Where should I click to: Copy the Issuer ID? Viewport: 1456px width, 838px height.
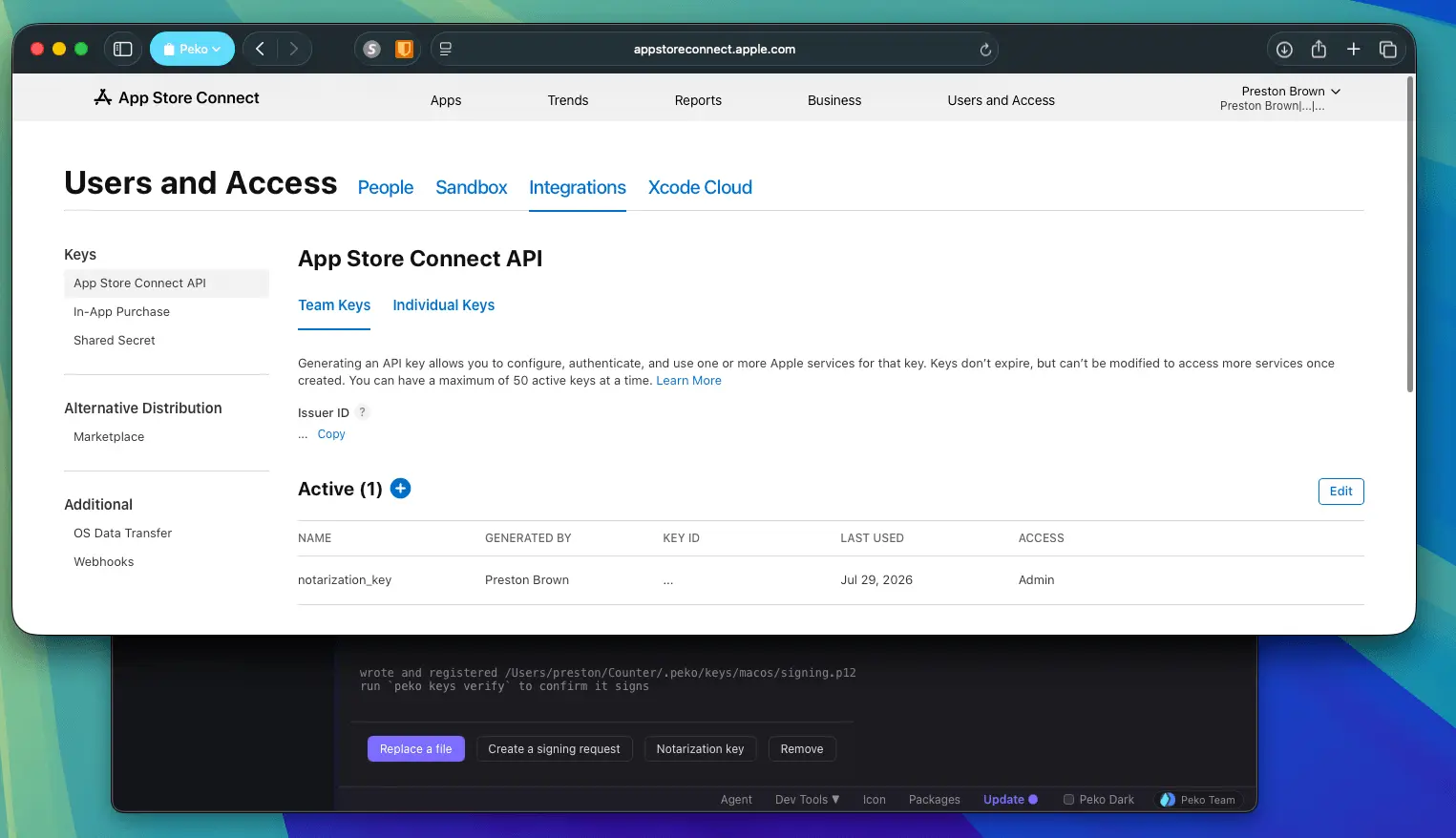[331, 434]
